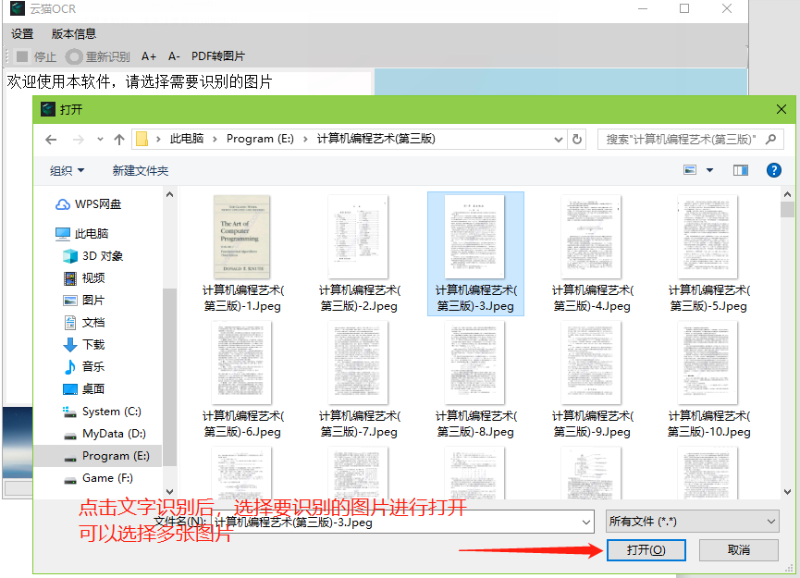The height and width of the screenshot is (578, 800).
Task: Go back using the dialog's back arrow
Action: coord(51,139)
